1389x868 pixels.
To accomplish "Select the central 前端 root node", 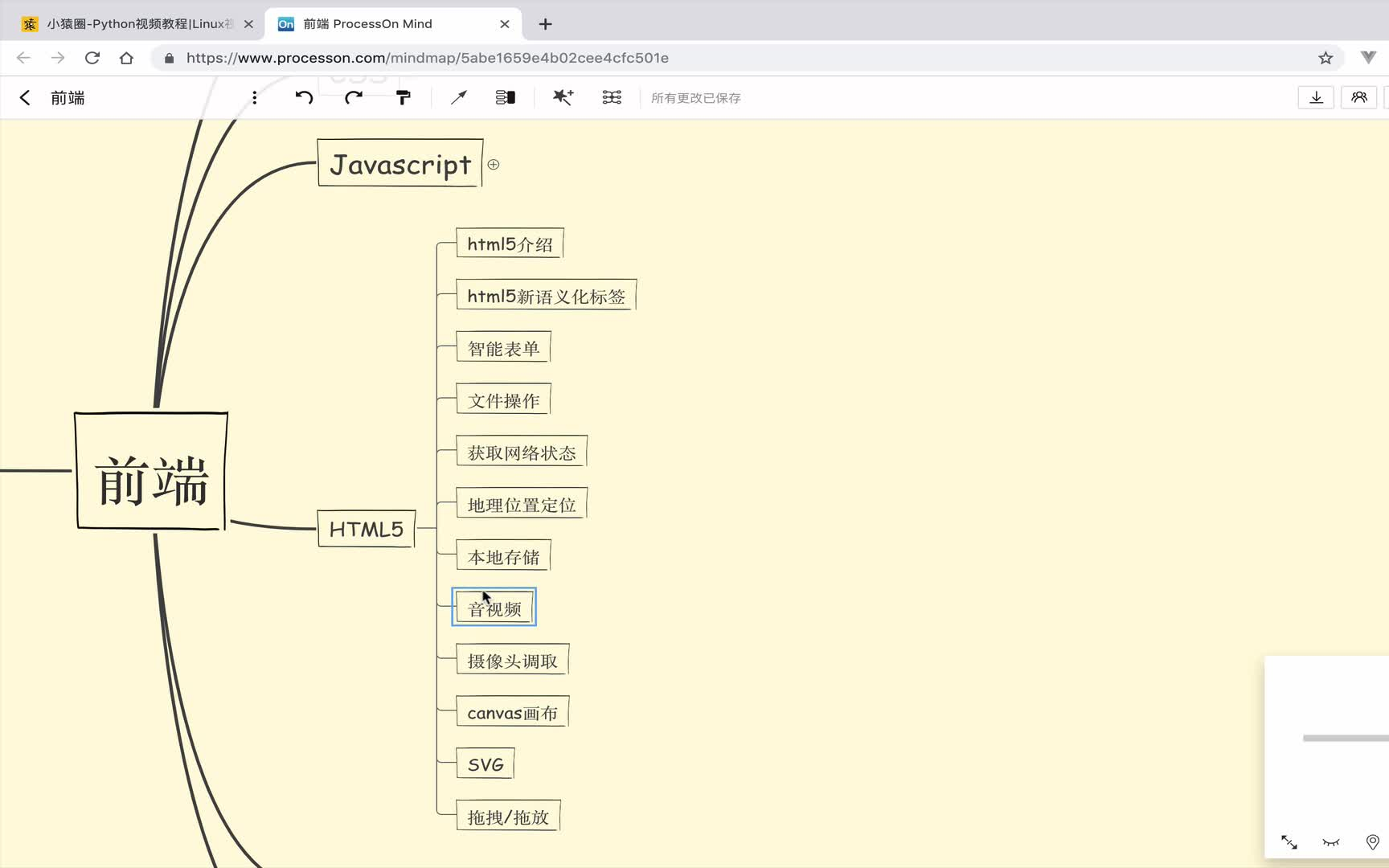I will tap(151, 471).
